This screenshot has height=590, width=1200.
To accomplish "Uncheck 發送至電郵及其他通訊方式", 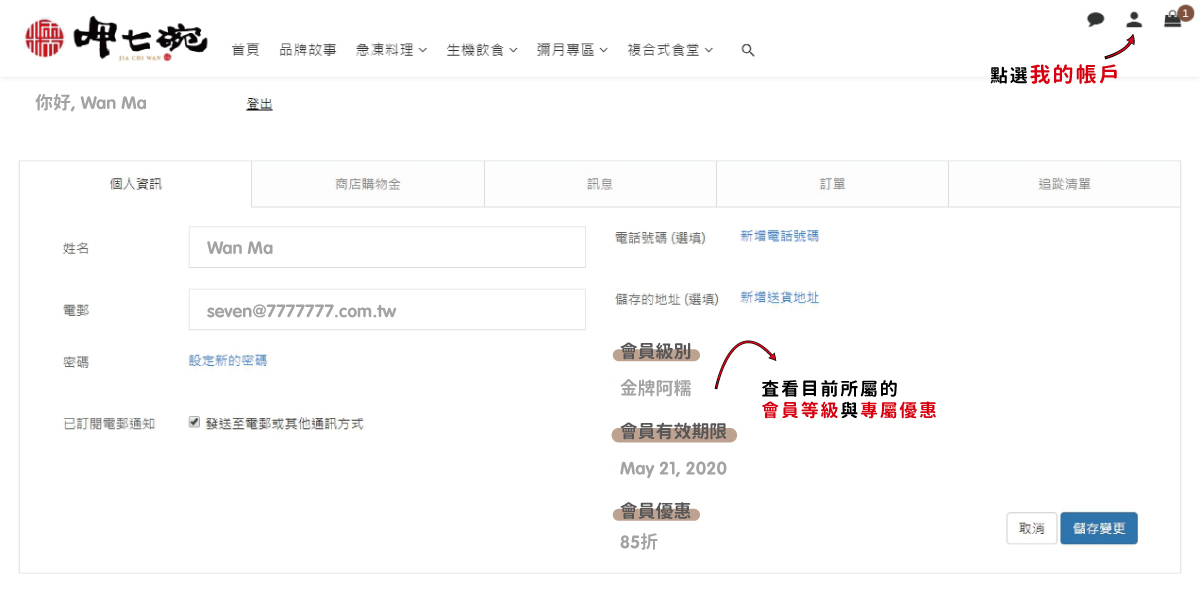I will (x=193, y=422).
